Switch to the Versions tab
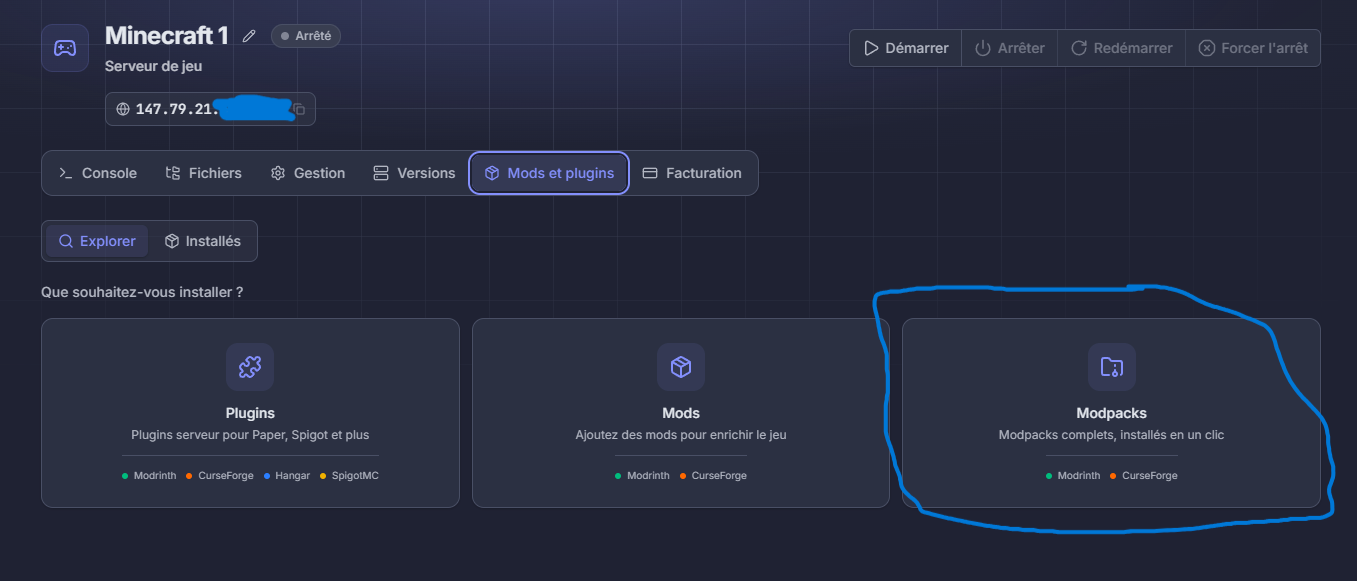The image size is (1357, 581). tap(414, 173)
